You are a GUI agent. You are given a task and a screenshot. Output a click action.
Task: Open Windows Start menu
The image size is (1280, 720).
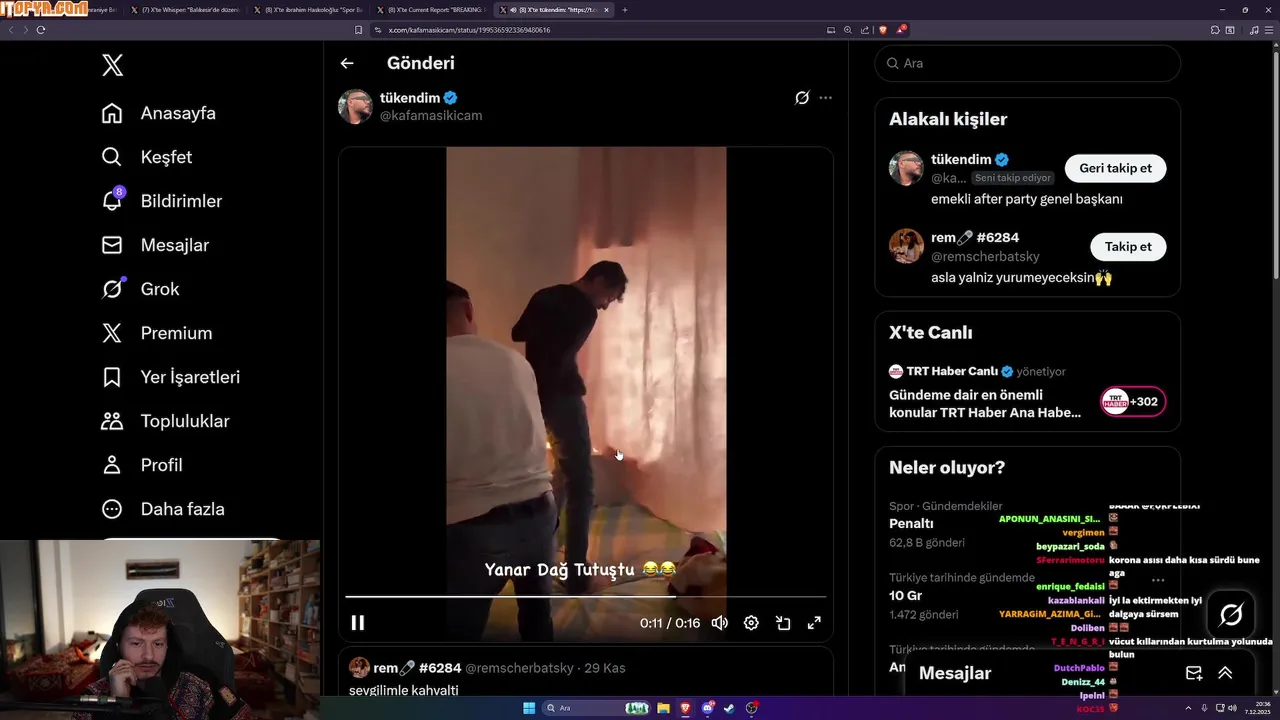[529, 708]
